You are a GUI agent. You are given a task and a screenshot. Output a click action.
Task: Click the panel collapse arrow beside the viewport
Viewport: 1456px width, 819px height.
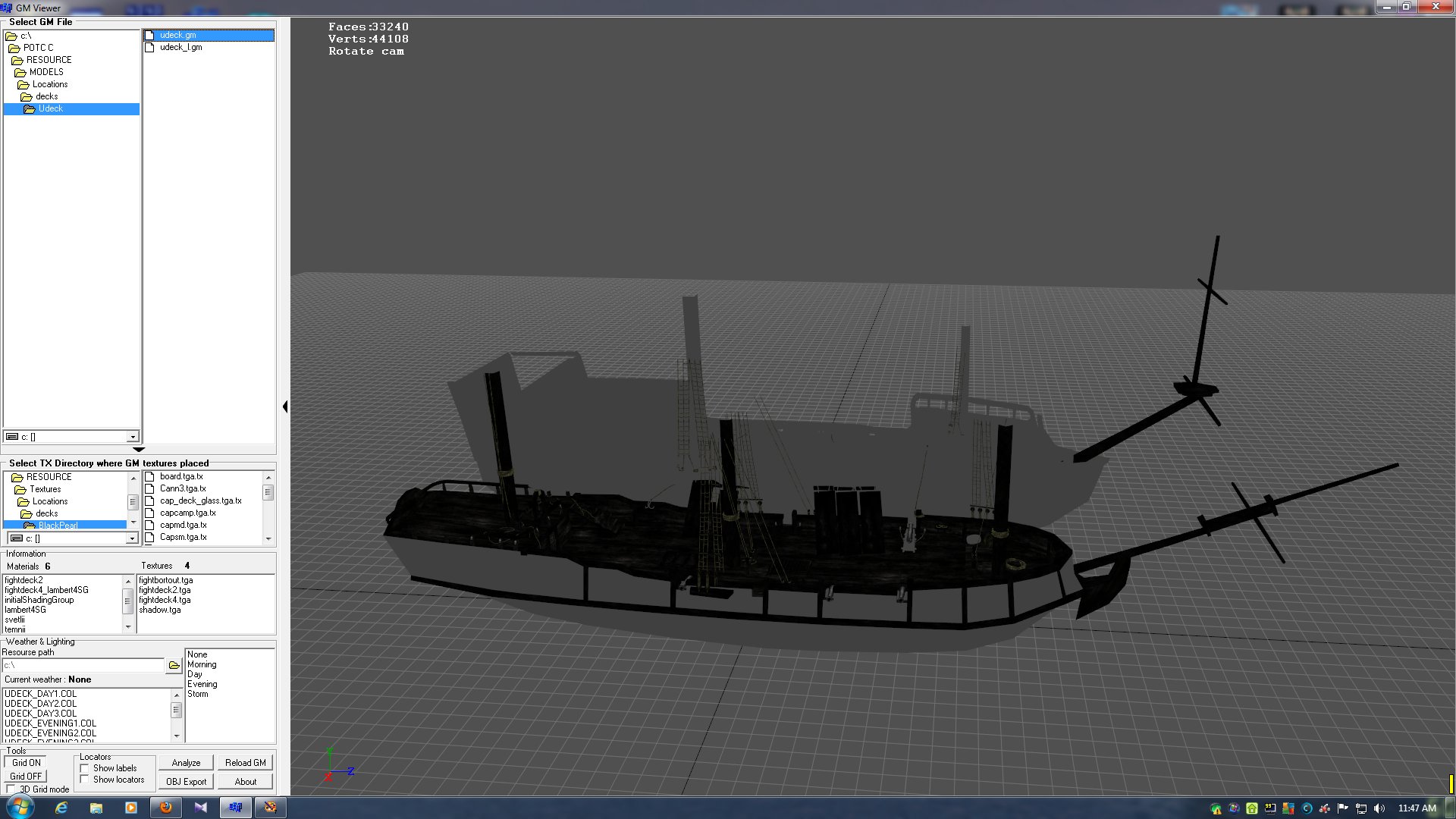pyautogui.click(x=285, y=407)
